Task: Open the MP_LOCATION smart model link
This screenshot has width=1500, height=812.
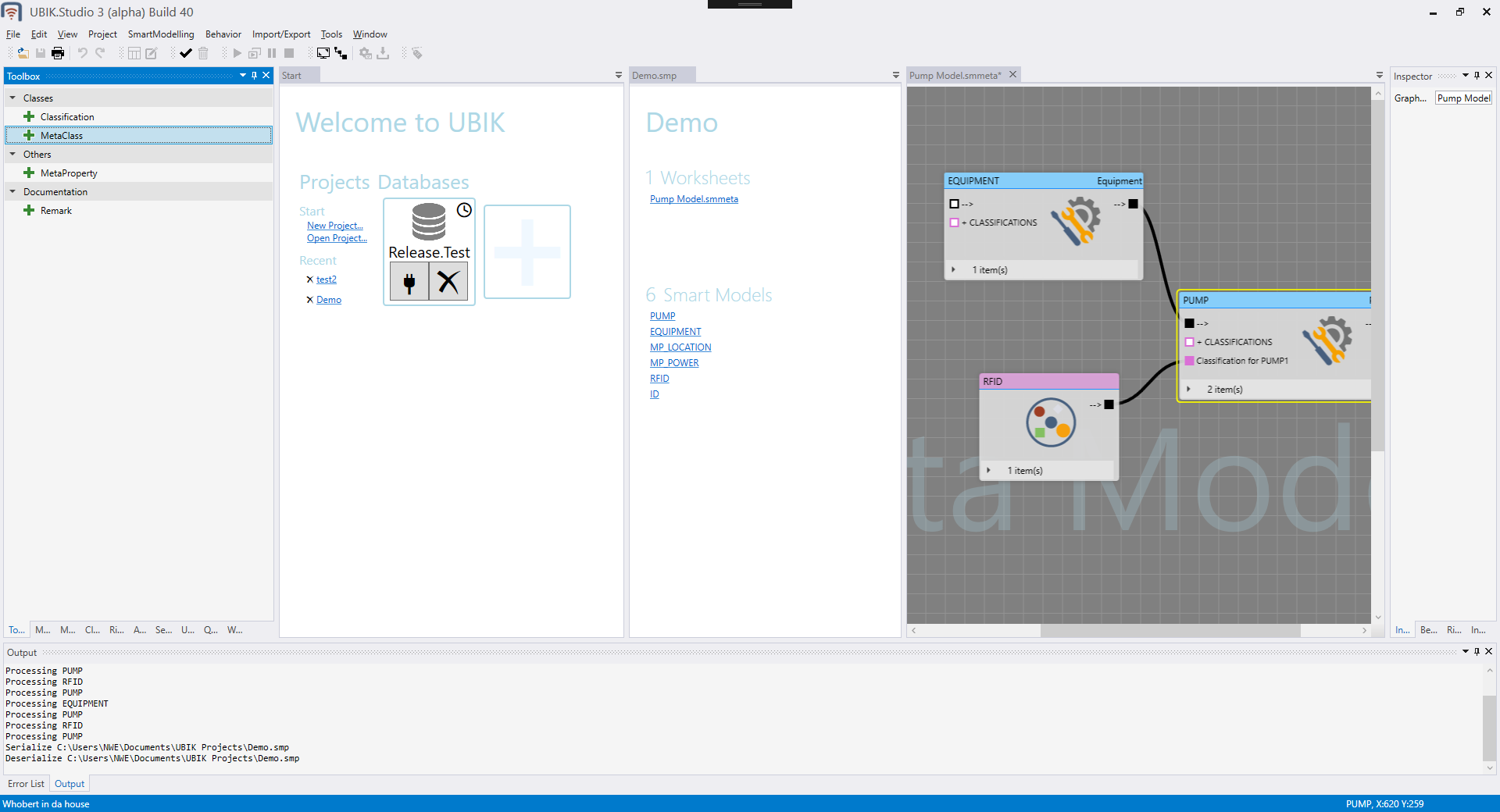Action: pos(680,347)
